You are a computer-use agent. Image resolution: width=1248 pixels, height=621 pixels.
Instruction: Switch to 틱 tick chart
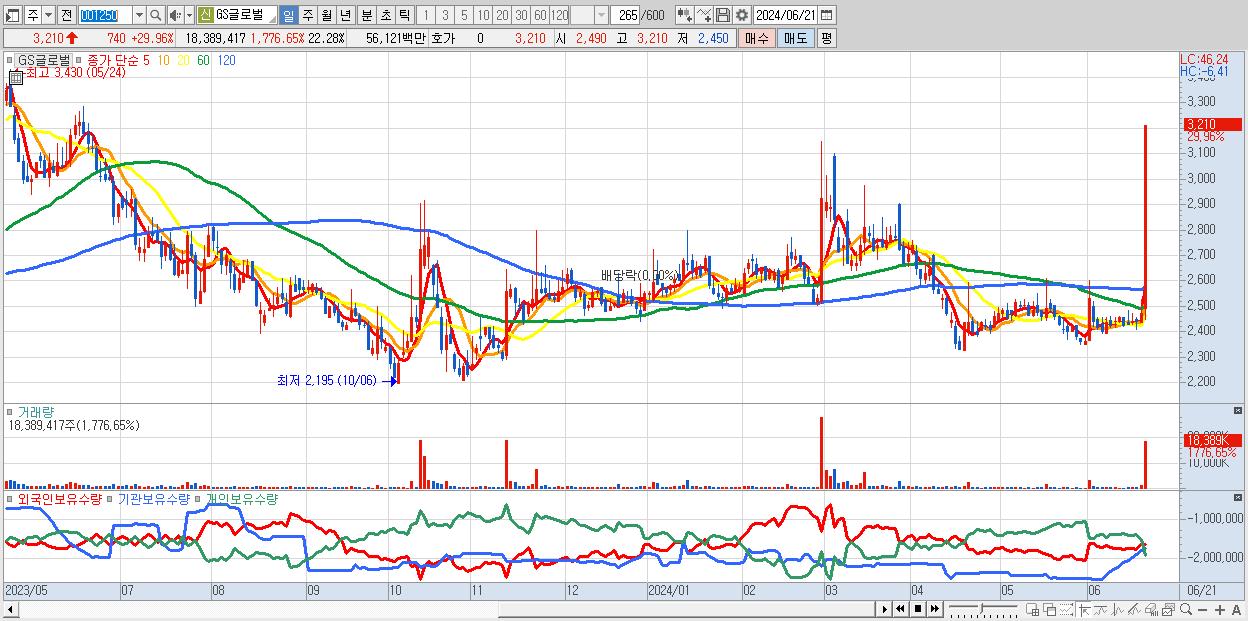(404, 15)
